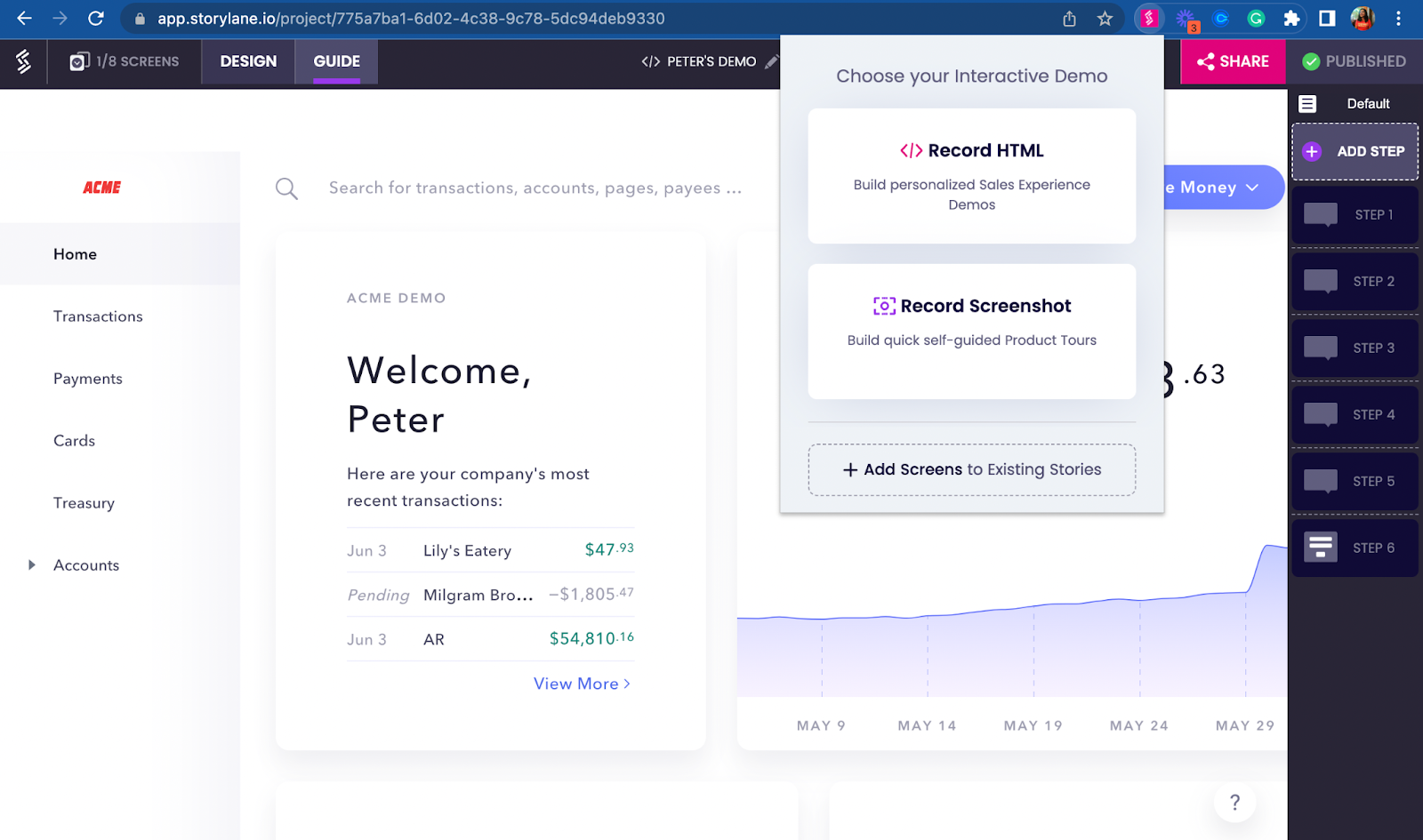The width and height of the screenshot is (1423, 840).
Task: Open the browser Extensions puzzle icon
Action: point(1291,19)
